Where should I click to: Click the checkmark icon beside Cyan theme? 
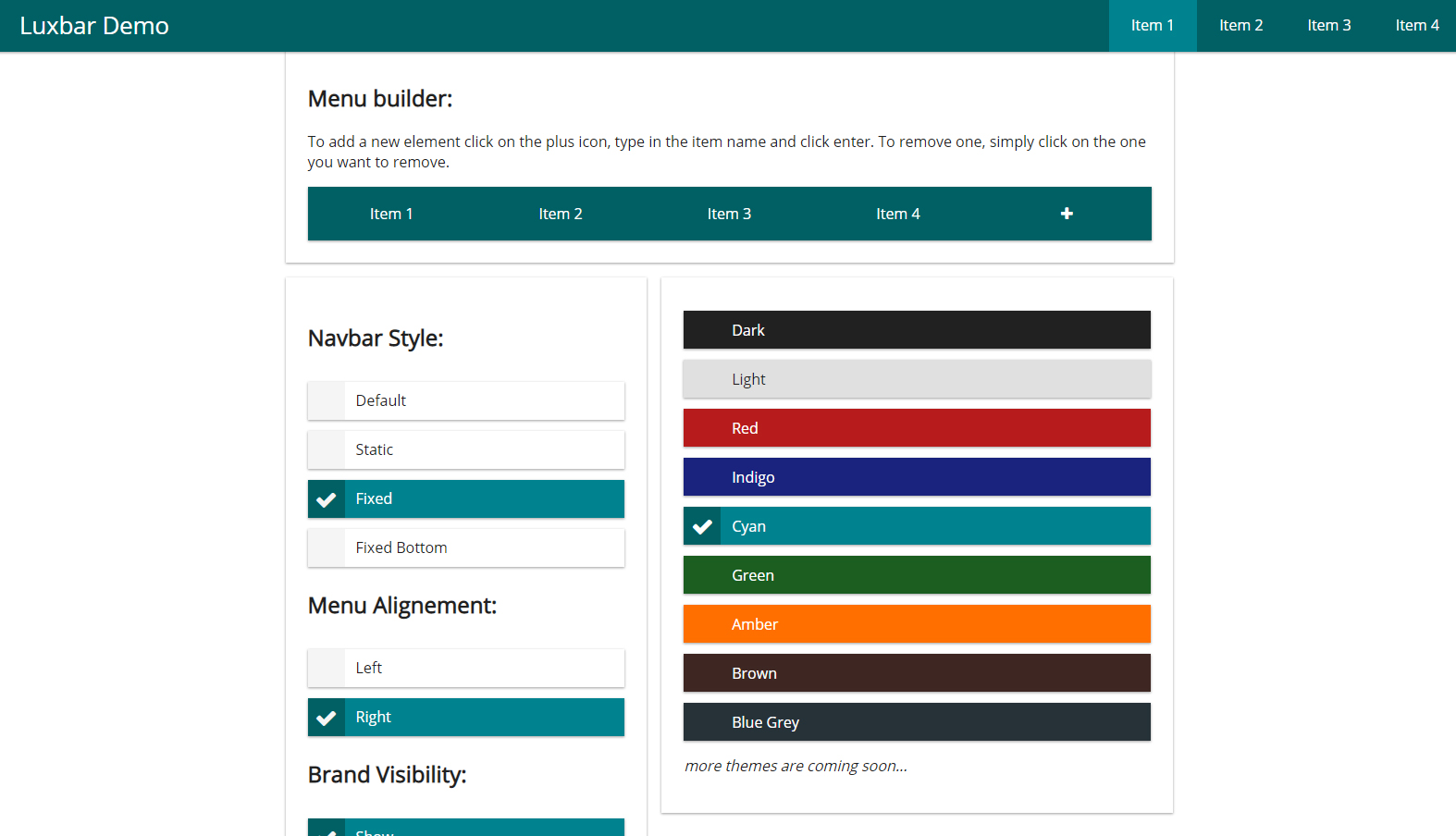[x=702, y=526]
